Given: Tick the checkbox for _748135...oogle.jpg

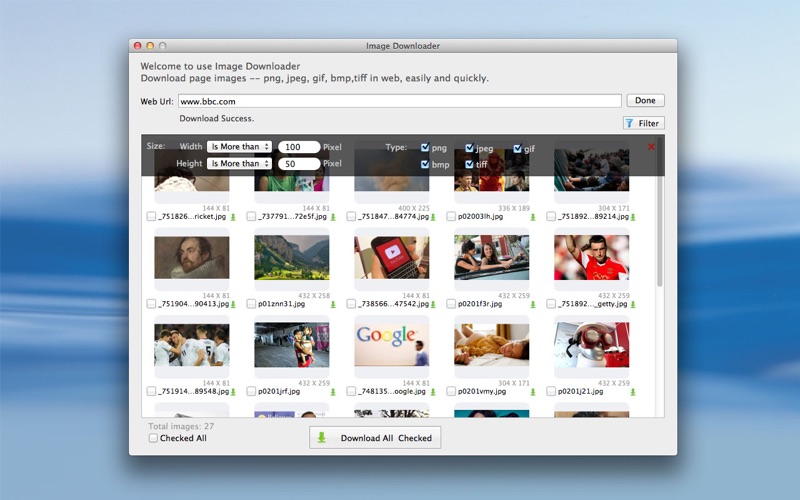Looking at the screenshot, I should (351, 391).
